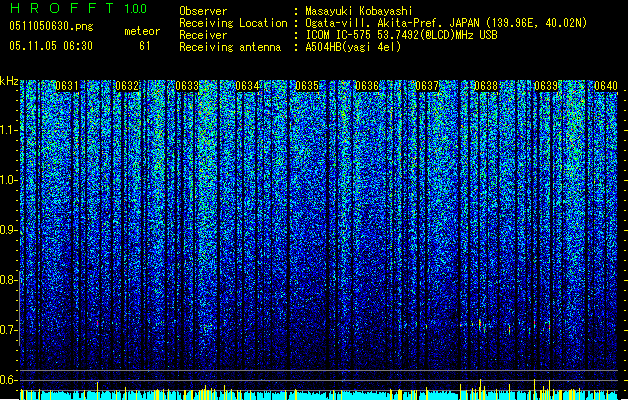Click the meteor count label
The image size is (629, 400).
pyautogui.click(x=142, y=31)
